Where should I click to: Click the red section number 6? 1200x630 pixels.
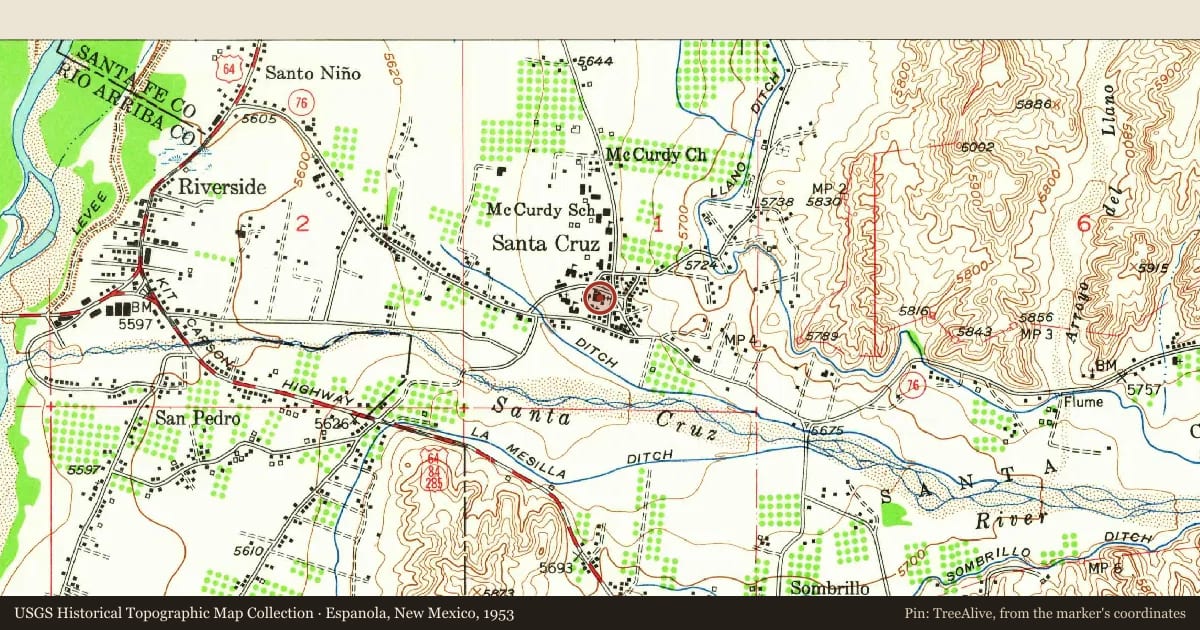[1084, 225]
